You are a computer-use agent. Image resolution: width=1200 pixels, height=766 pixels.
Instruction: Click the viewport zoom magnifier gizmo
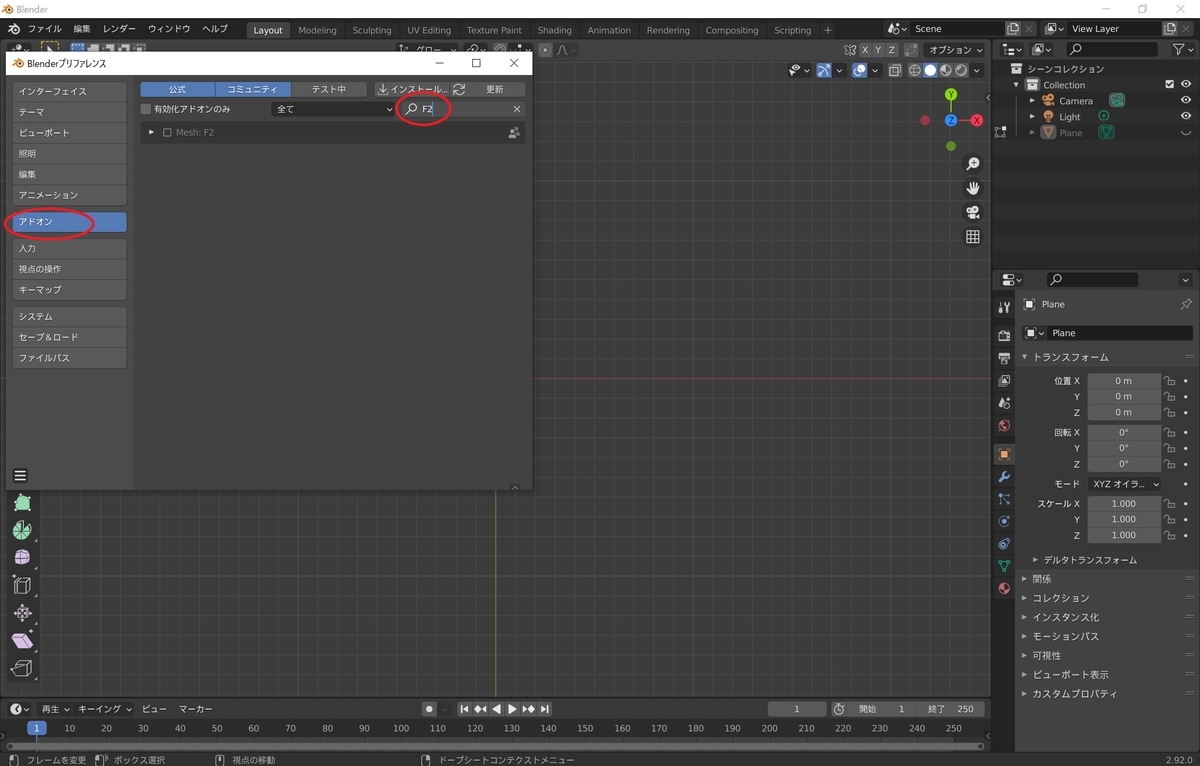tap(972, 164)
